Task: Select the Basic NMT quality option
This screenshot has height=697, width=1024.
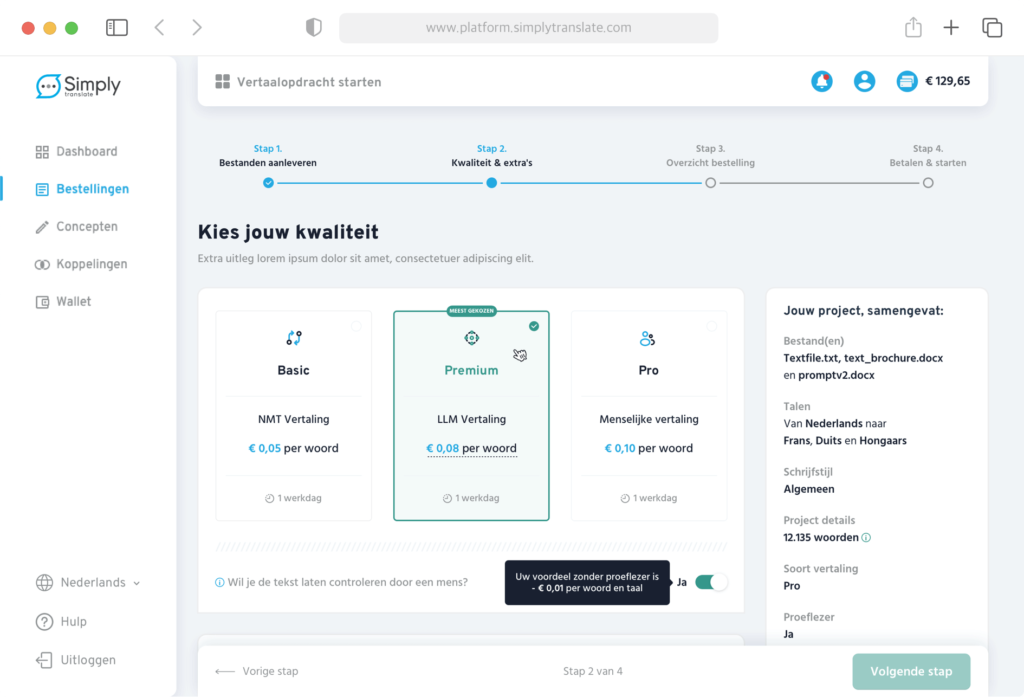Action: click(x=293, y=415)
